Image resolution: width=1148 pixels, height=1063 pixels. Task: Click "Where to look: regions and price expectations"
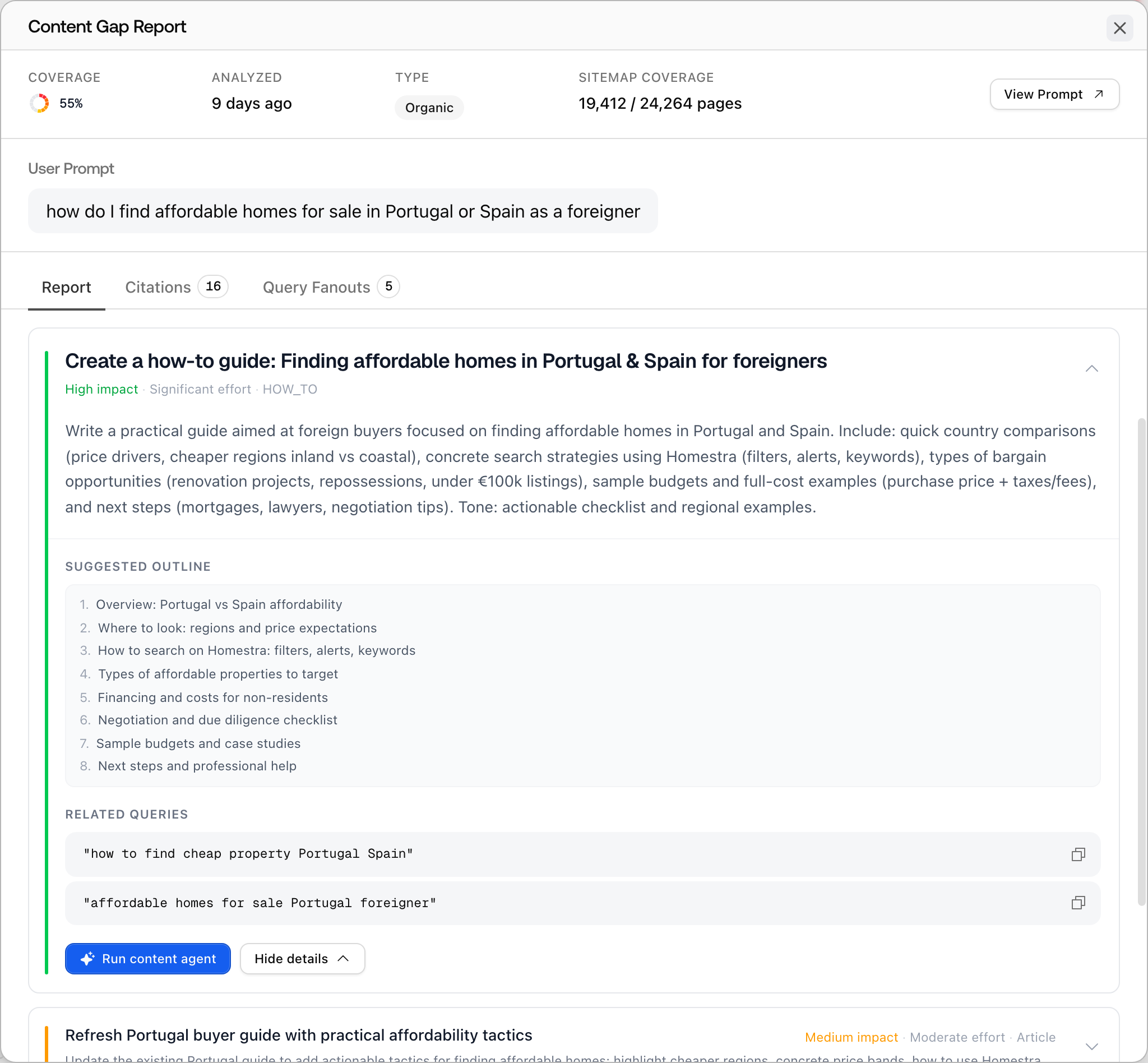tap(237, 627)
